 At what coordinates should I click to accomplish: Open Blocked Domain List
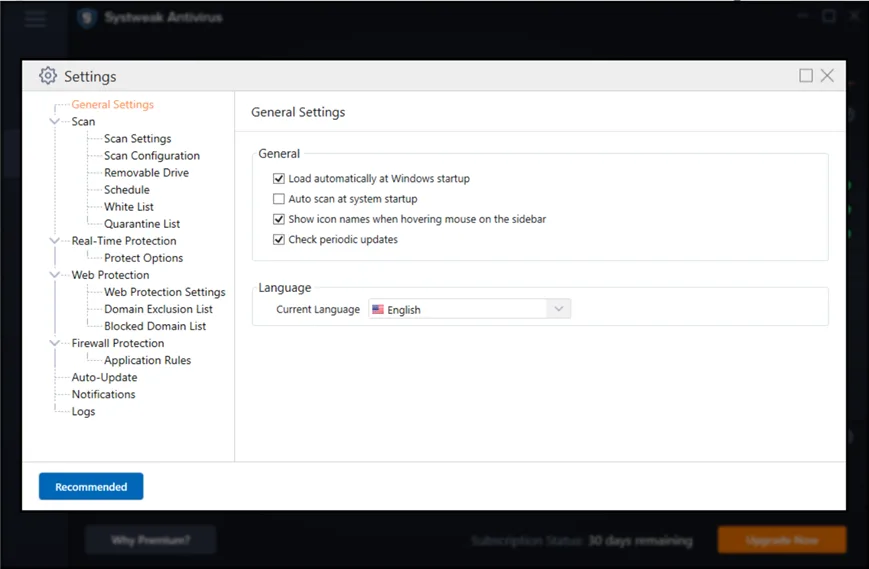[x=155, y=326]
